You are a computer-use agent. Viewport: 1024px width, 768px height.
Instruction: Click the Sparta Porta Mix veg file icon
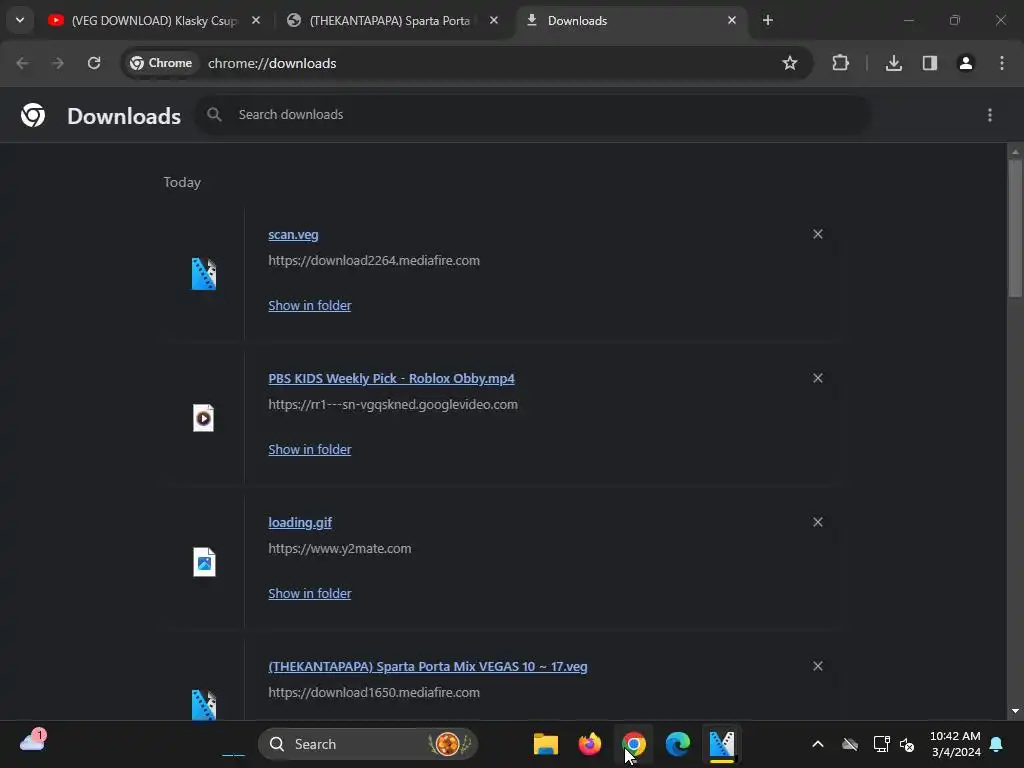pyautogui.click(x=204, y=705)
